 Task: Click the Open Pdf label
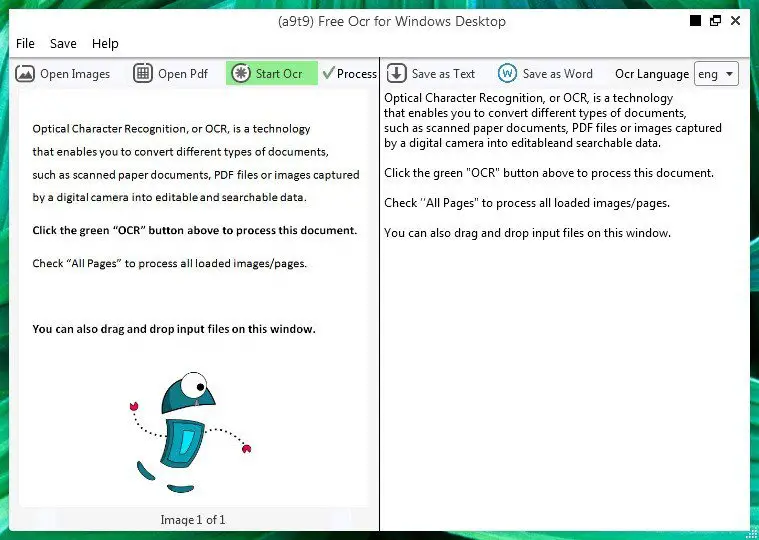click(183, 74)
